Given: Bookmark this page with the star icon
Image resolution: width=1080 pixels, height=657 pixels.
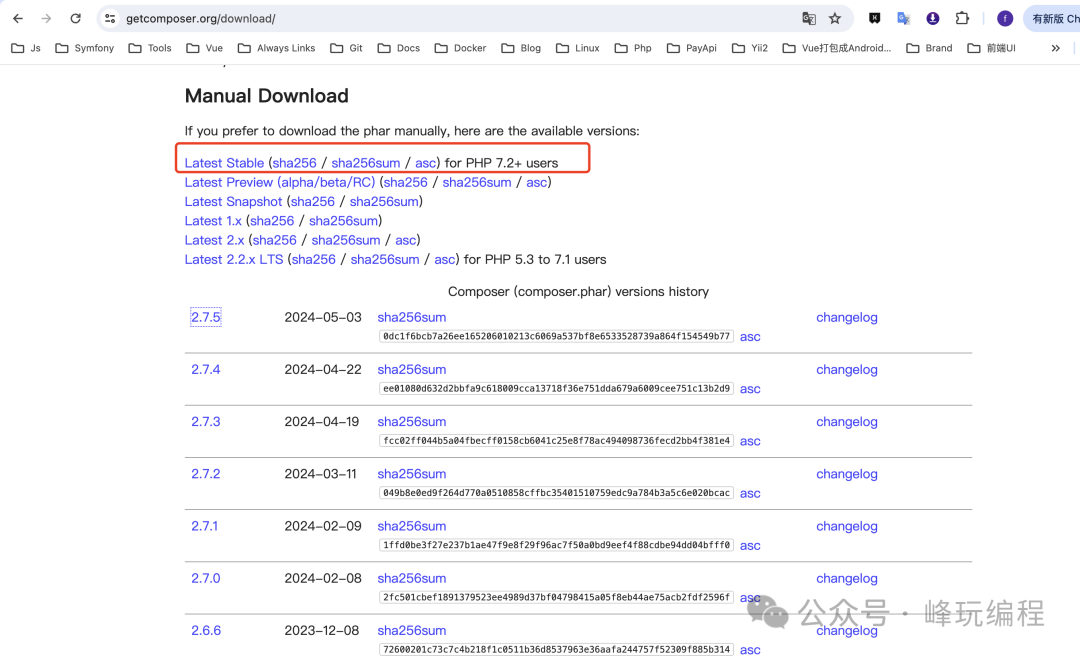Looking at the screenshot, I should coord(835,18).
